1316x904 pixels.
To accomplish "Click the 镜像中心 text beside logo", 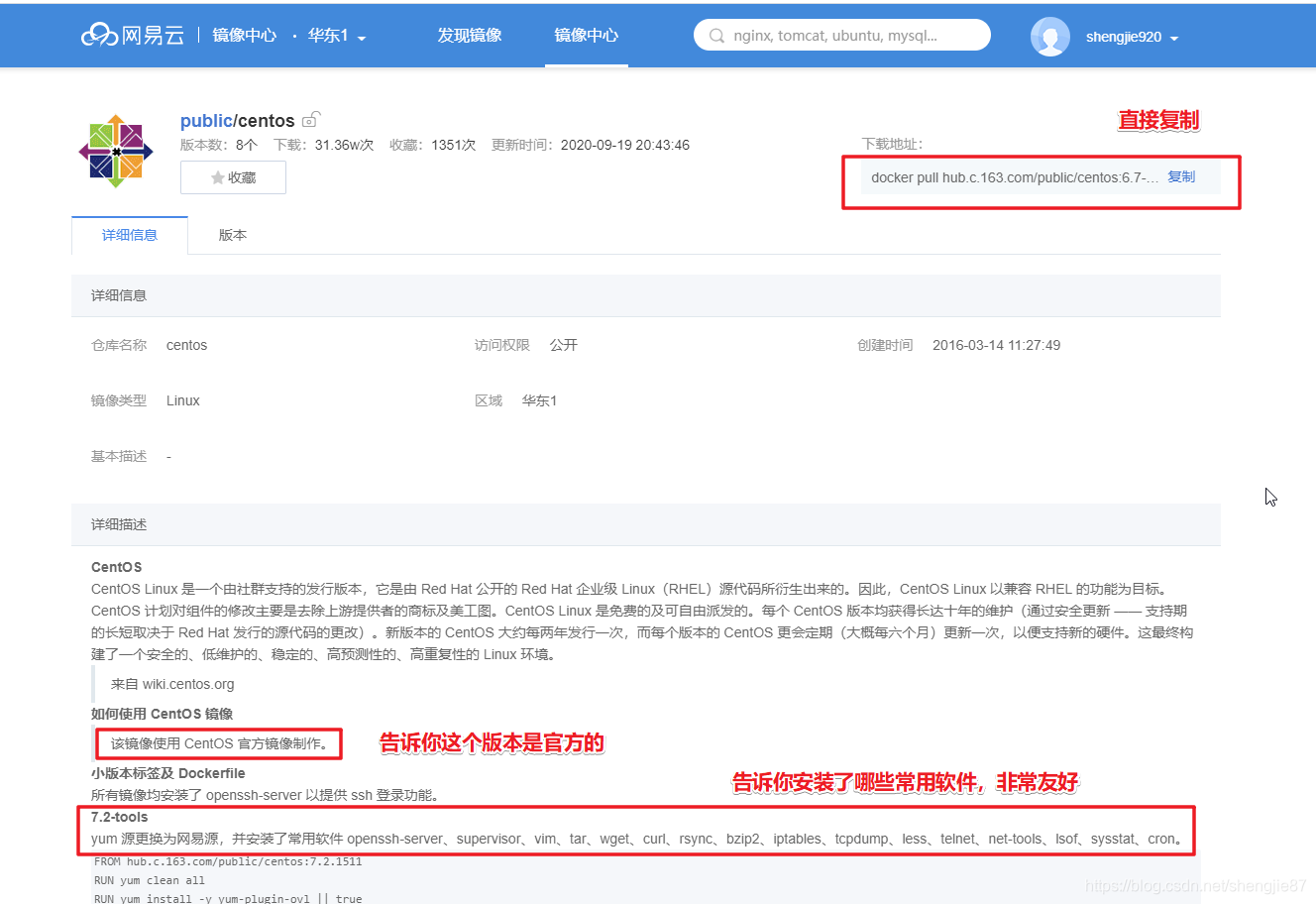I will (245, 36).
